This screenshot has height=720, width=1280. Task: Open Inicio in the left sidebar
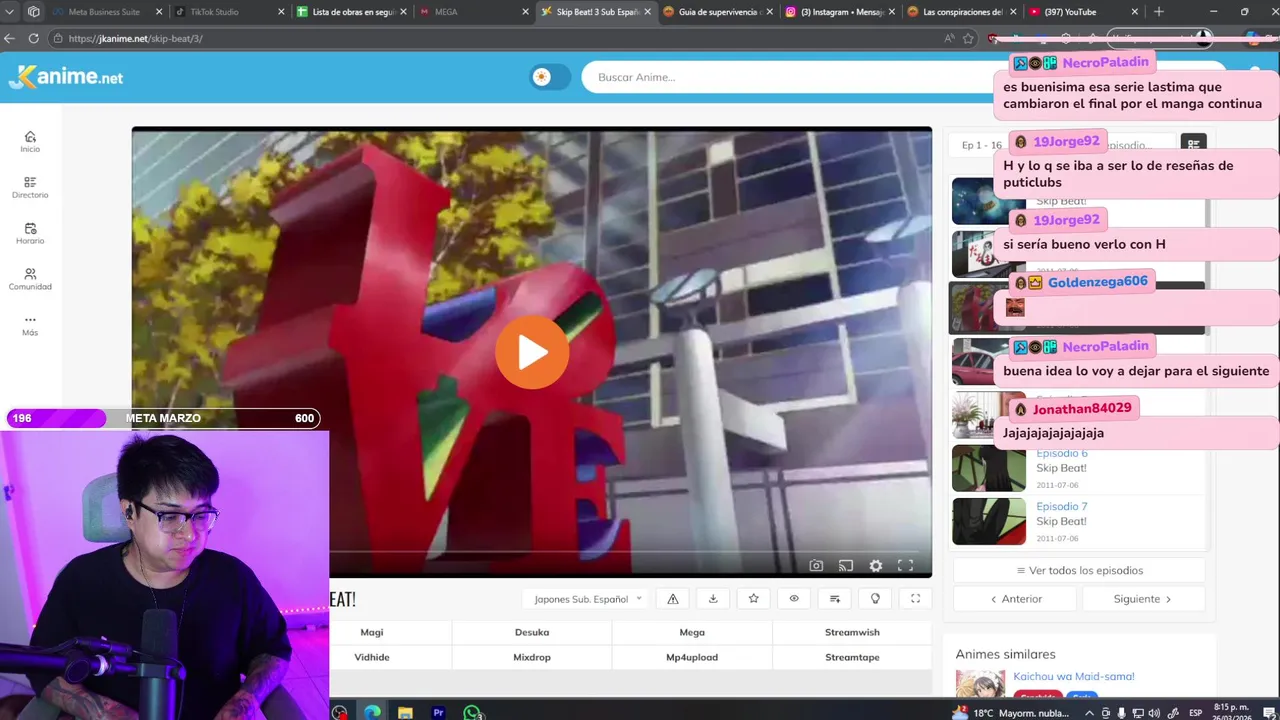(x=30, y=142)
